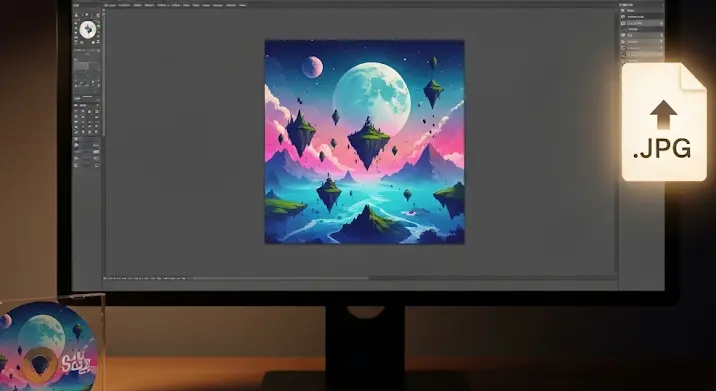The height and width of the screenshot is (391, 716).
Task: Toggle visibility of the highlighted third layer row
Action: point(623,23)
